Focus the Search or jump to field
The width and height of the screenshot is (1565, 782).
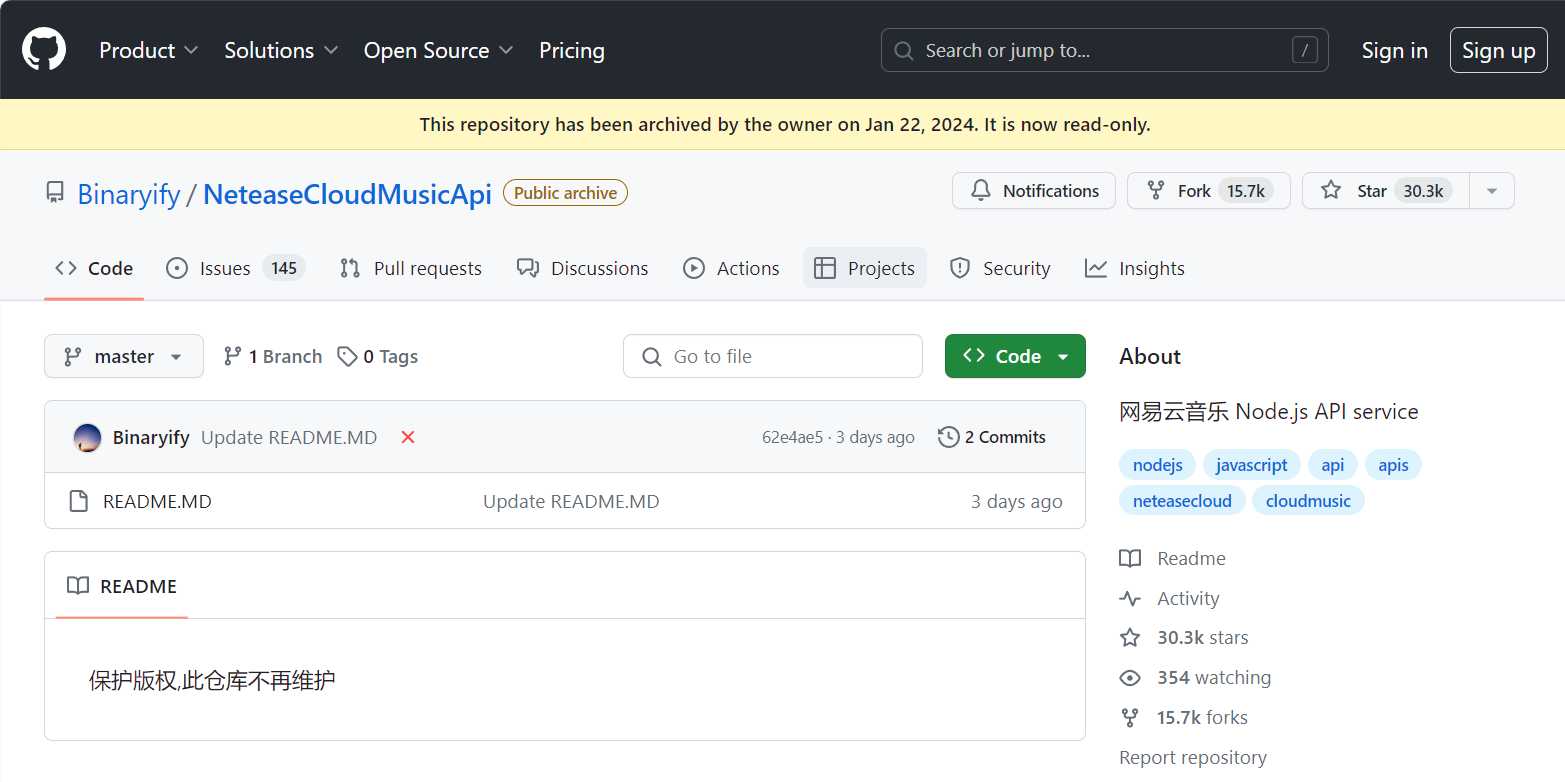(x=1104, y=50)
